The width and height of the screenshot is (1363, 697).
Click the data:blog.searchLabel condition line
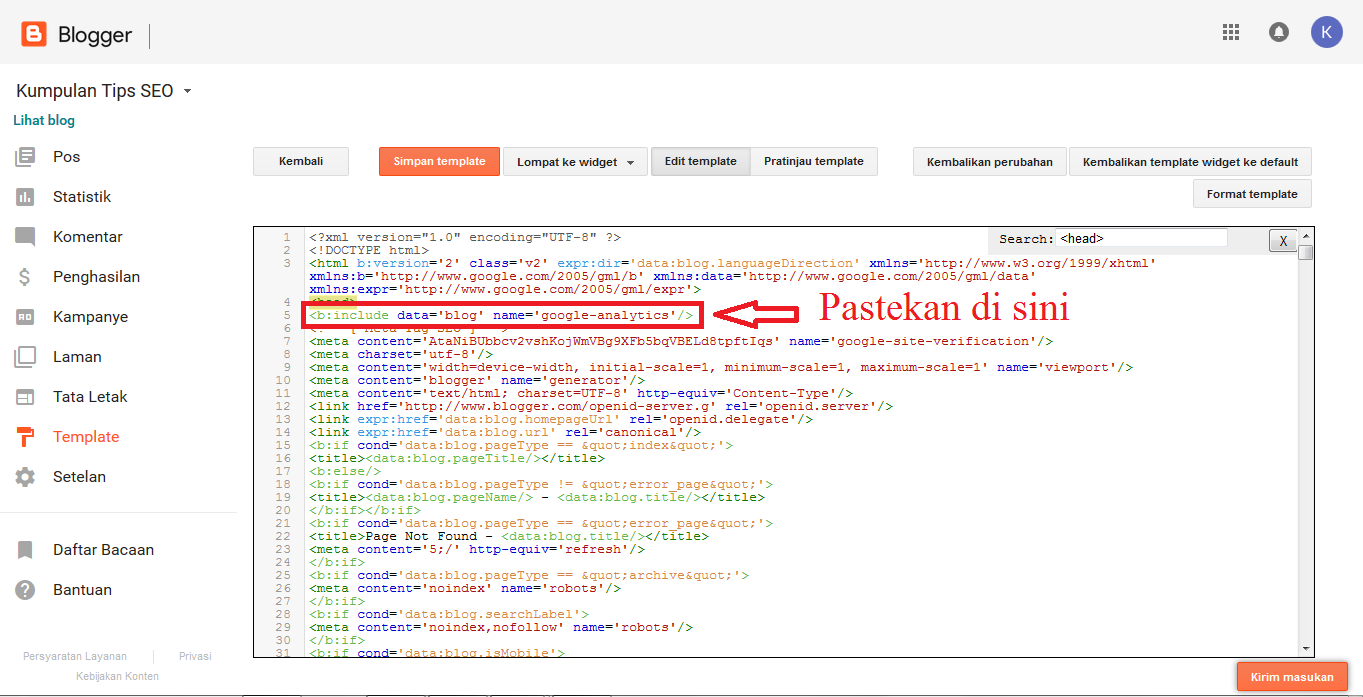click(449, 614)
